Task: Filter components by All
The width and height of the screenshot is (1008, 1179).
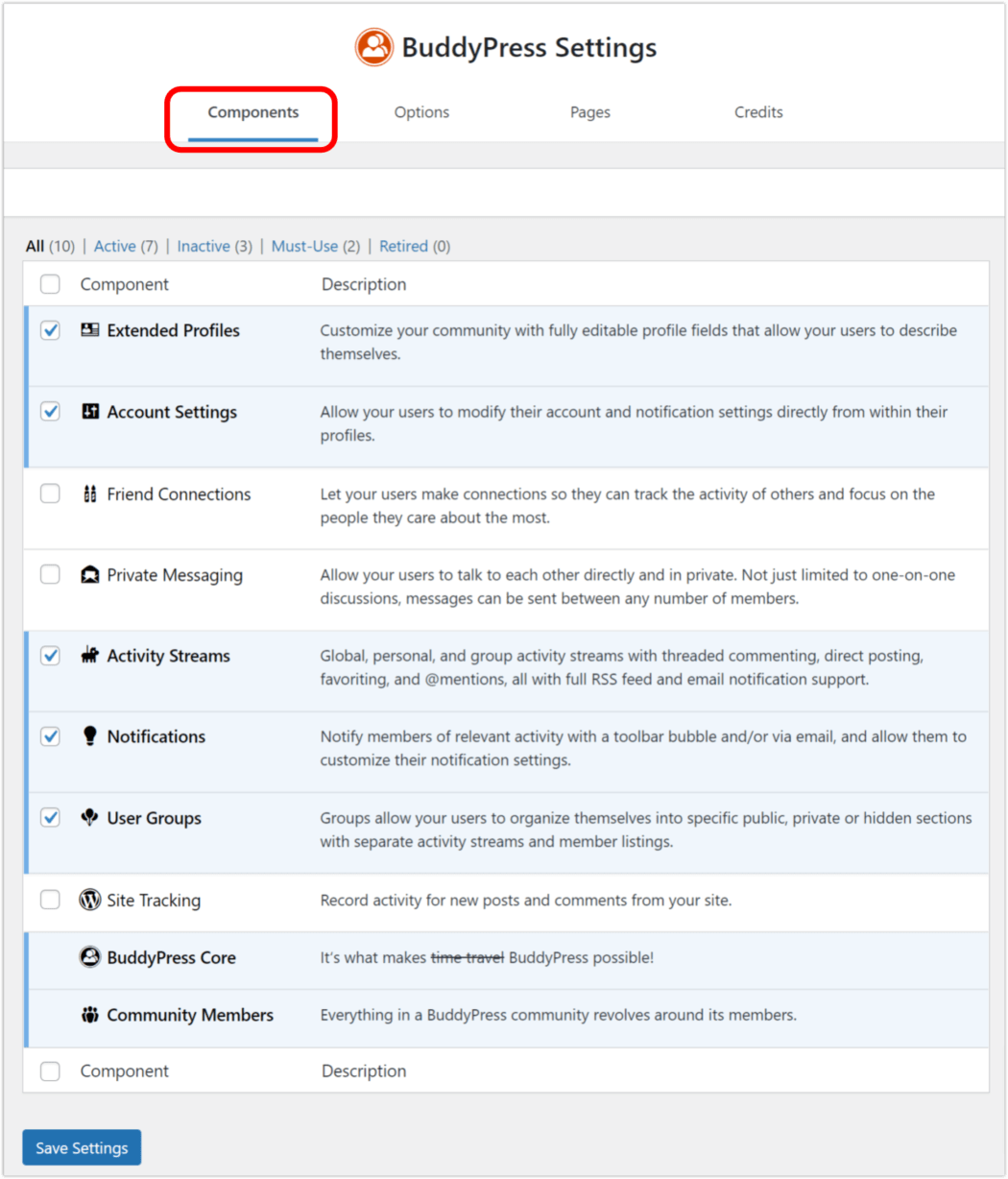Action: [x=35, y=247]
